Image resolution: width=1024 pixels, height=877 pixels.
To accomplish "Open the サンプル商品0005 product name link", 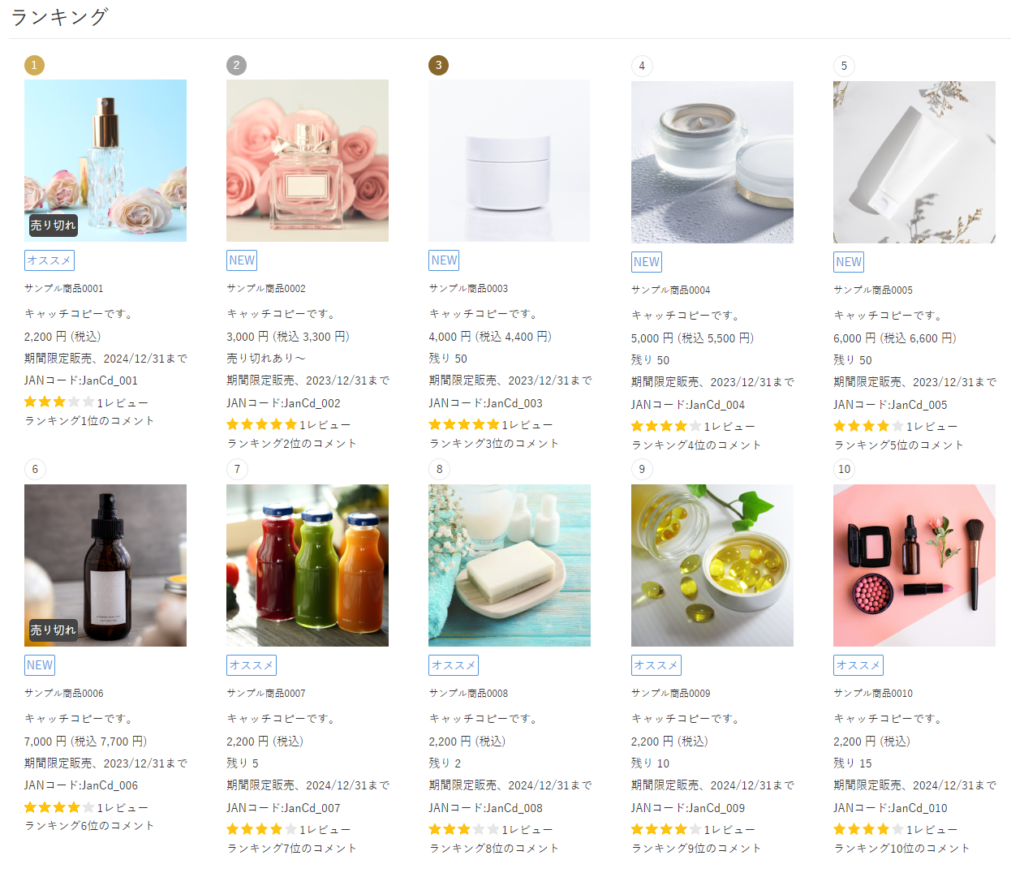I will pos(873,290).
